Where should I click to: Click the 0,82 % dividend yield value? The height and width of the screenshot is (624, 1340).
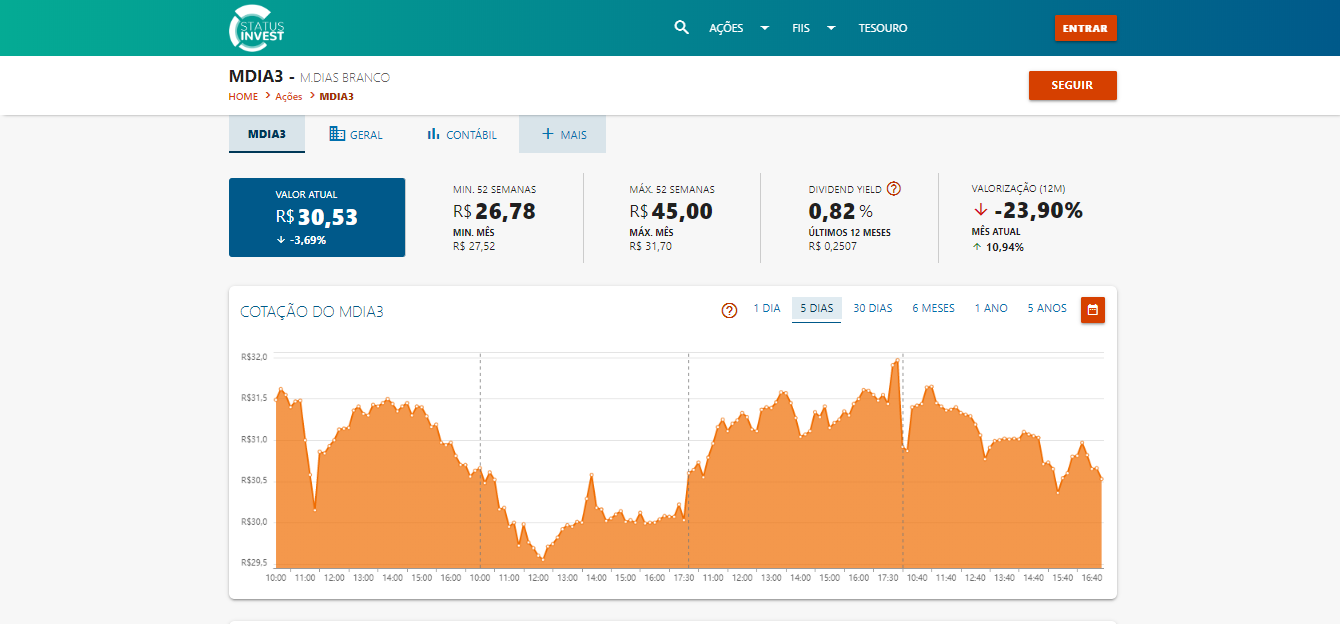coord(840,211)
